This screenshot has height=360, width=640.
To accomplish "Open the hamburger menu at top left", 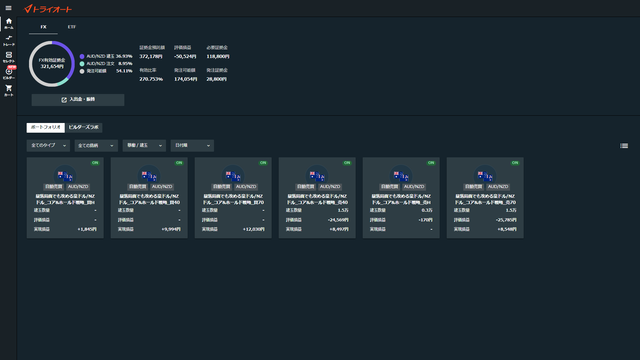I will click(8, 8).
